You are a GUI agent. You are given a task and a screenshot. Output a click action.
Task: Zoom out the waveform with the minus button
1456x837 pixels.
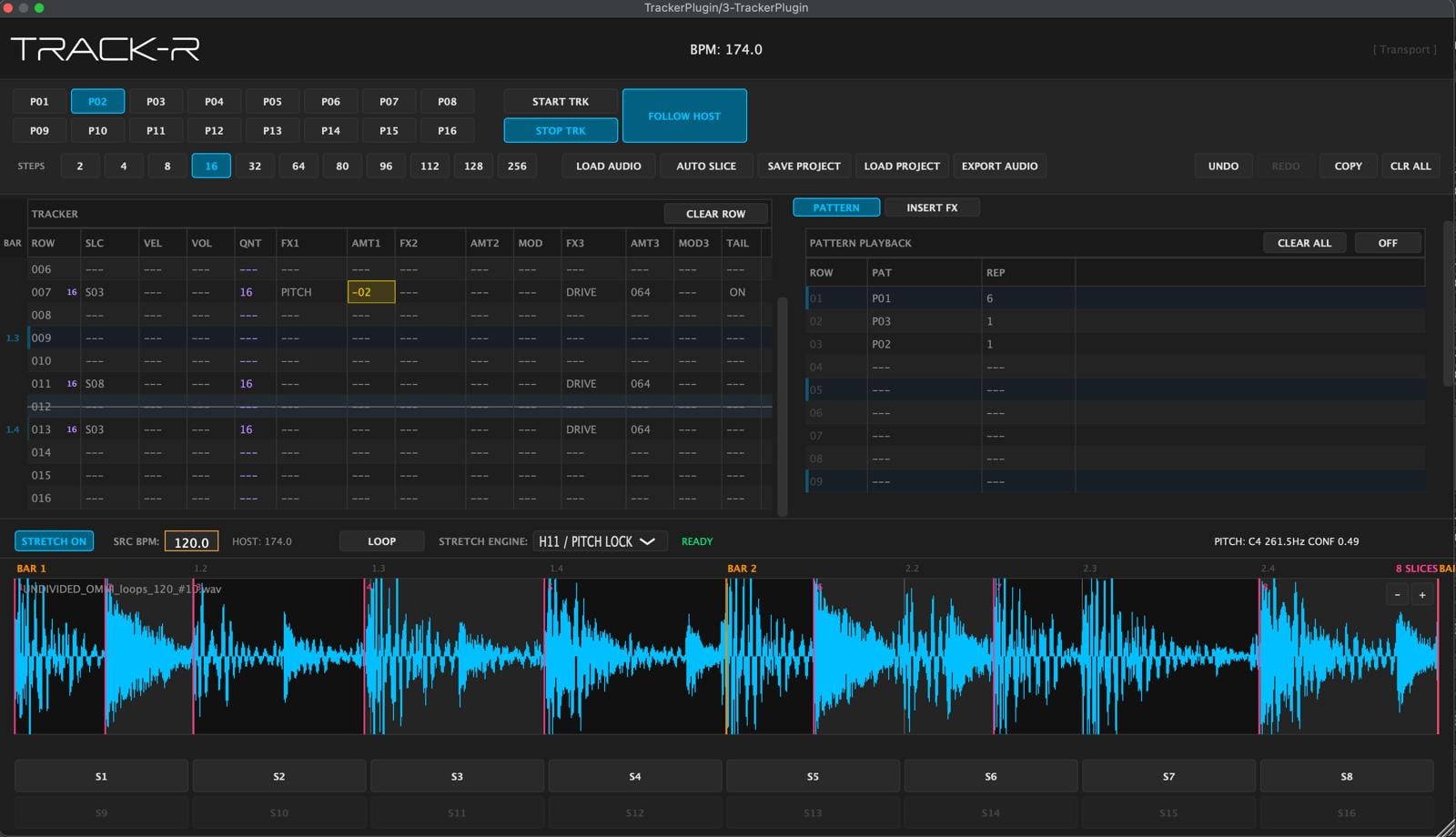pyautogui.click(x=1397, y=595)
